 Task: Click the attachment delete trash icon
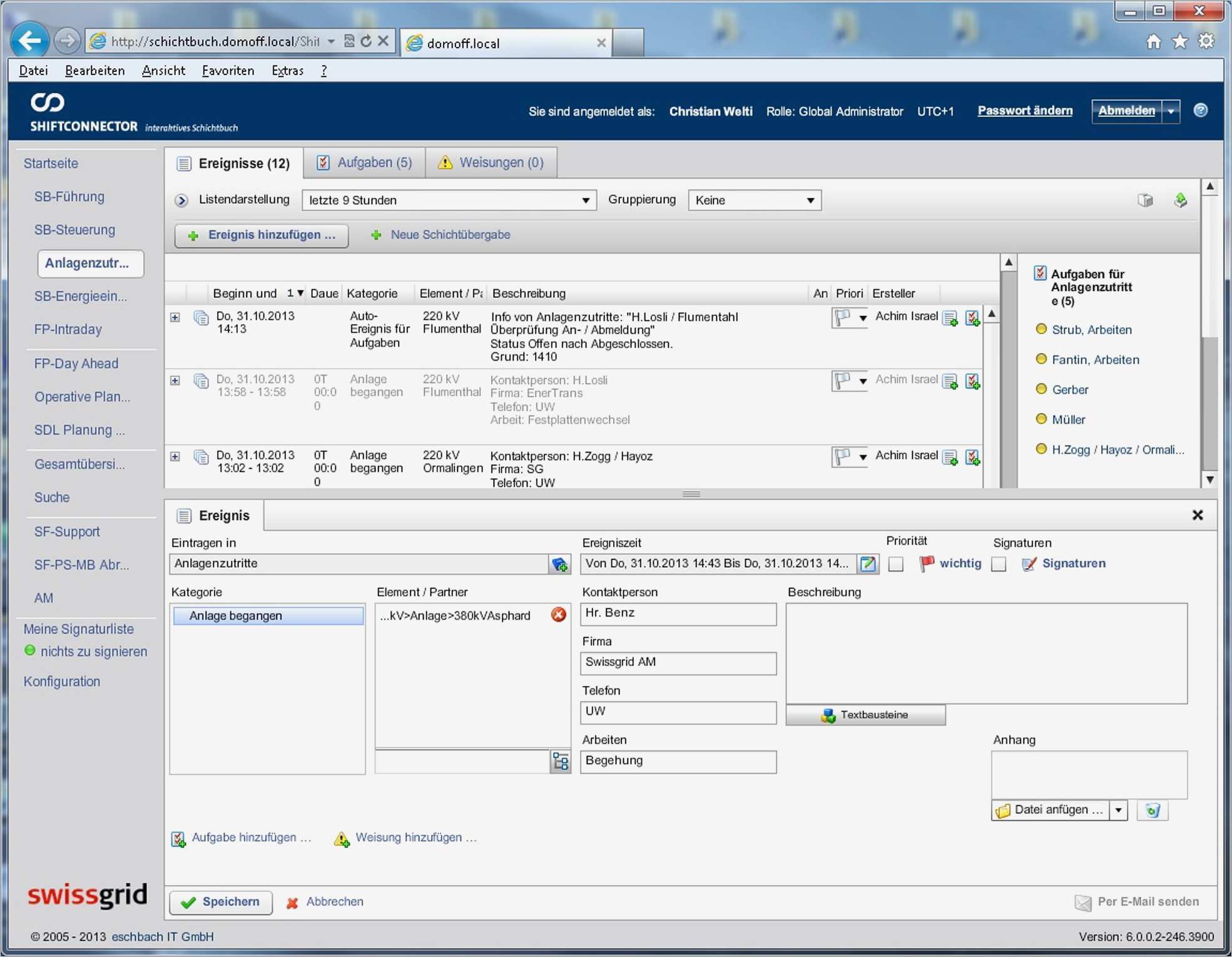click(1152, 811)
